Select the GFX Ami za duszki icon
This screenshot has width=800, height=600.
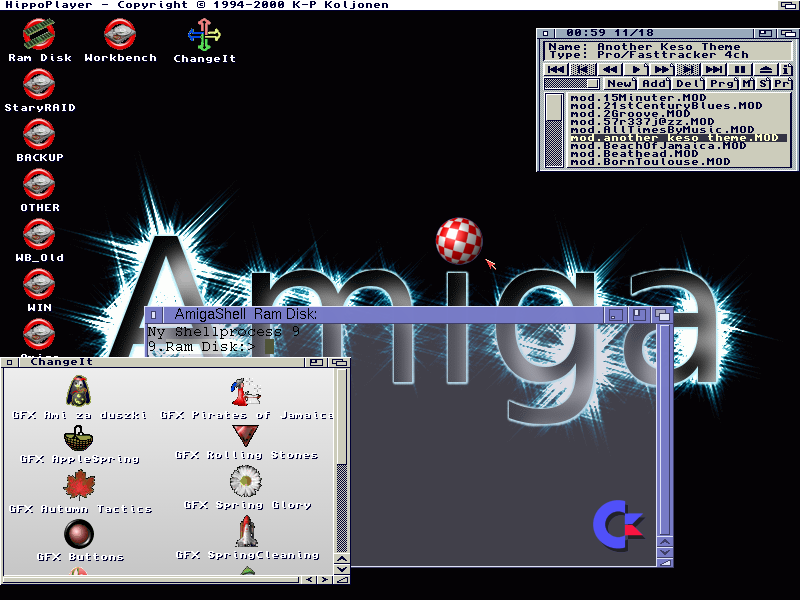(x=79, y=391)
